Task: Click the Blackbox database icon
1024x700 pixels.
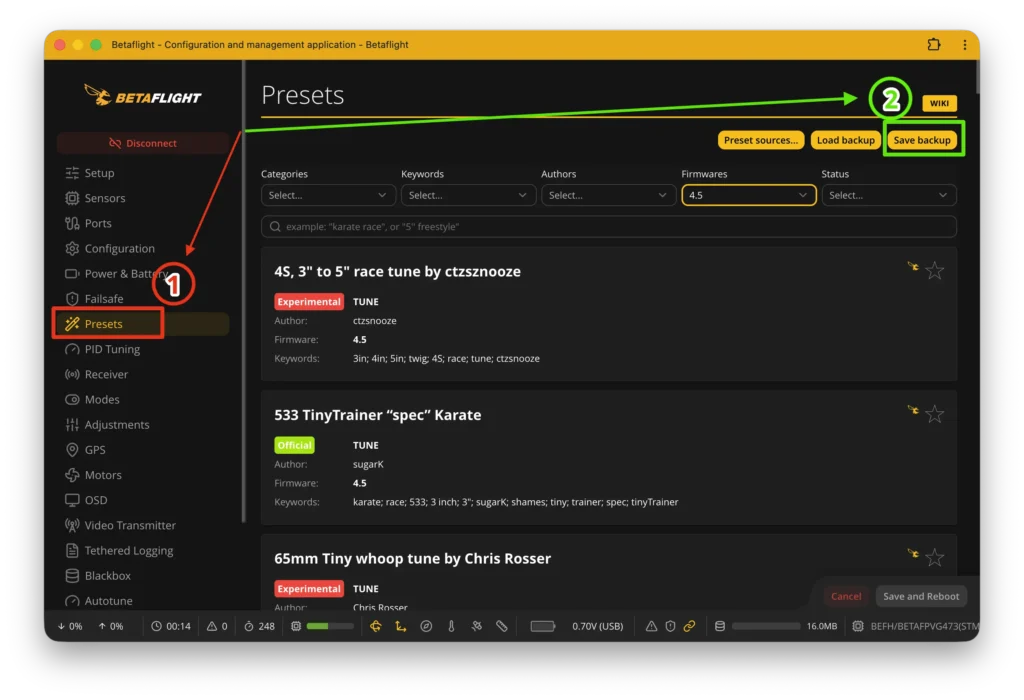Action: click(72, 575)
